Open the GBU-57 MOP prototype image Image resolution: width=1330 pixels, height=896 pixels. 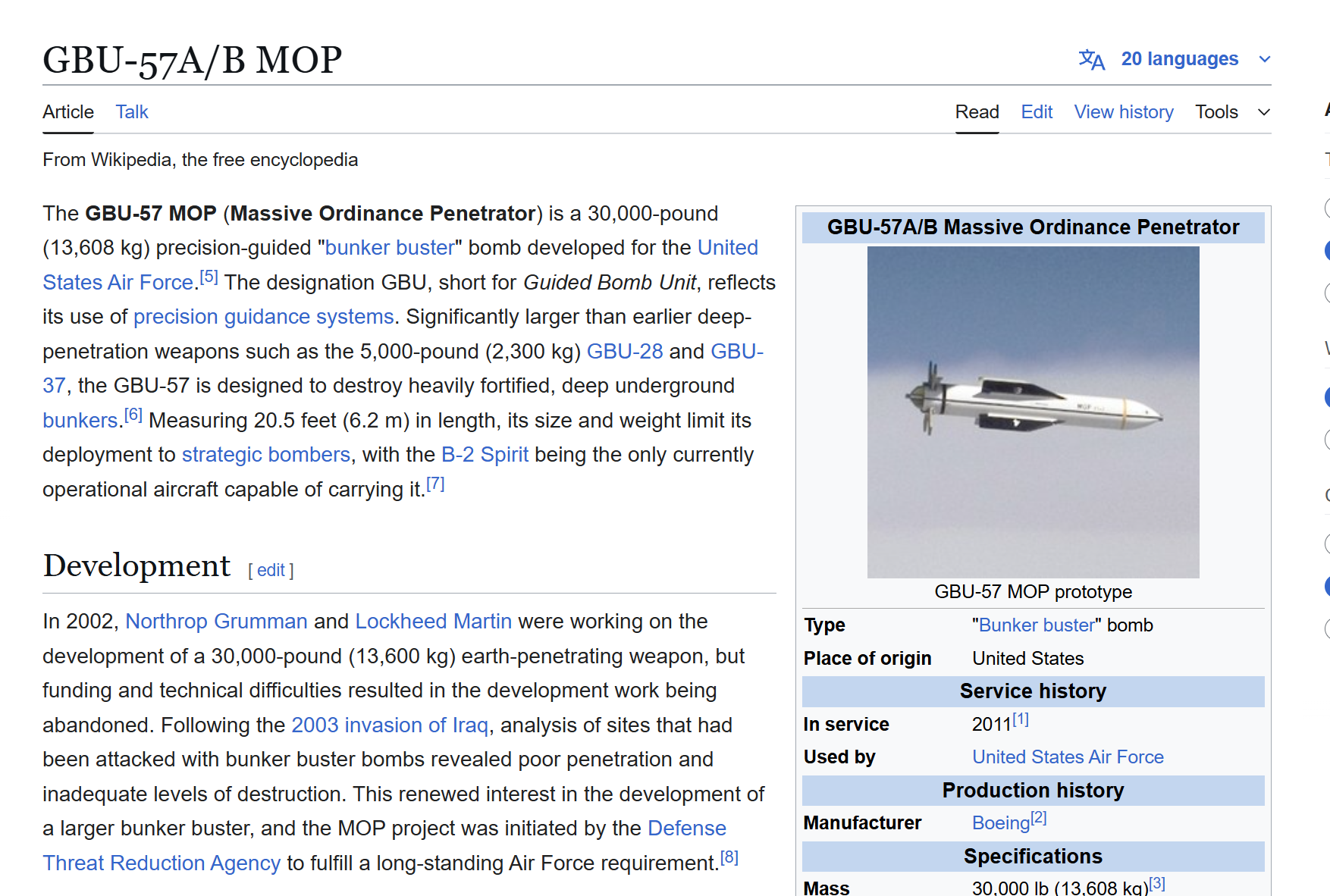coord(1033,412)
